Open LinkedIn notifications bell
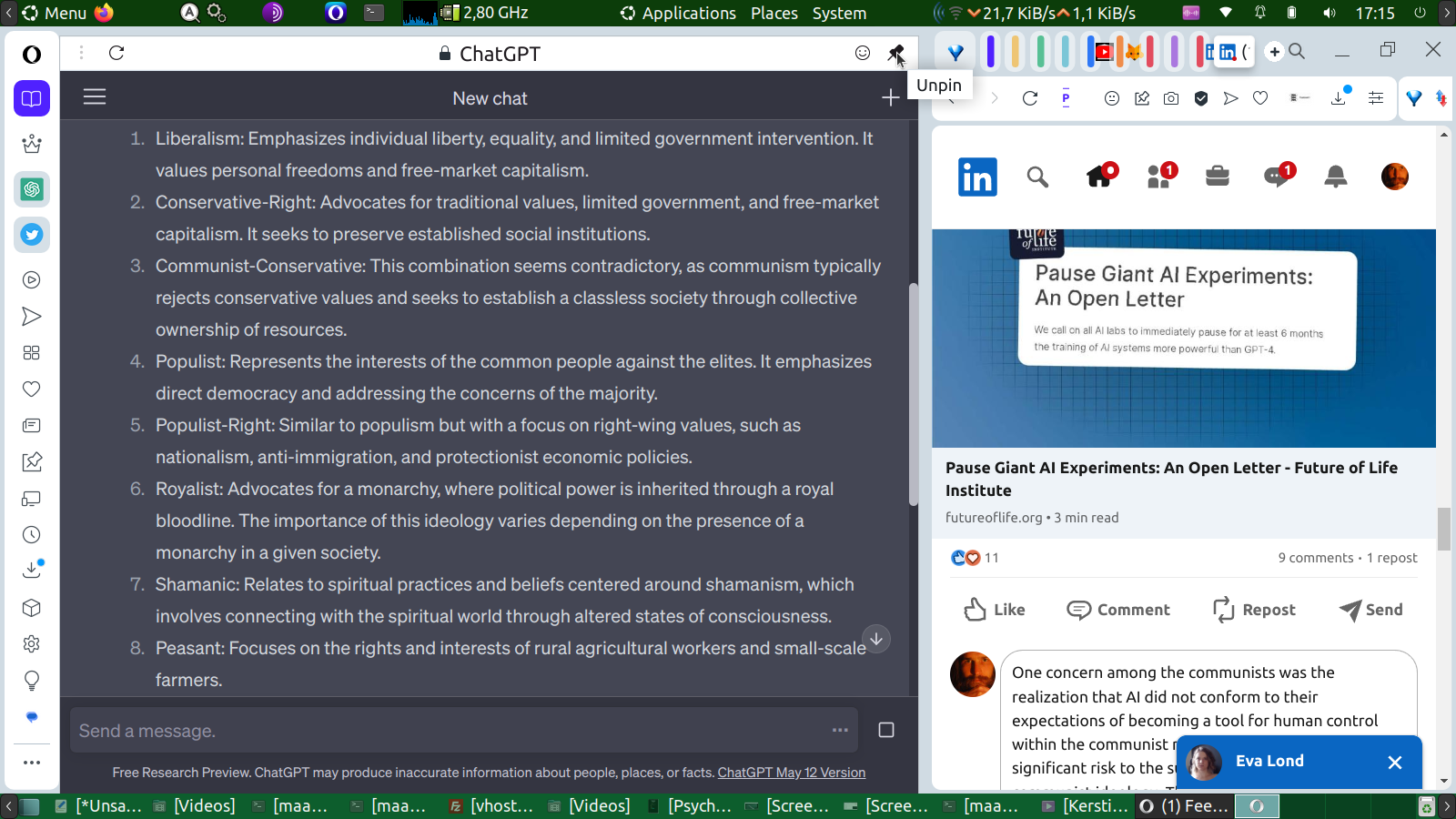This screenshot has width=1456, height=819. point(1336,177)
